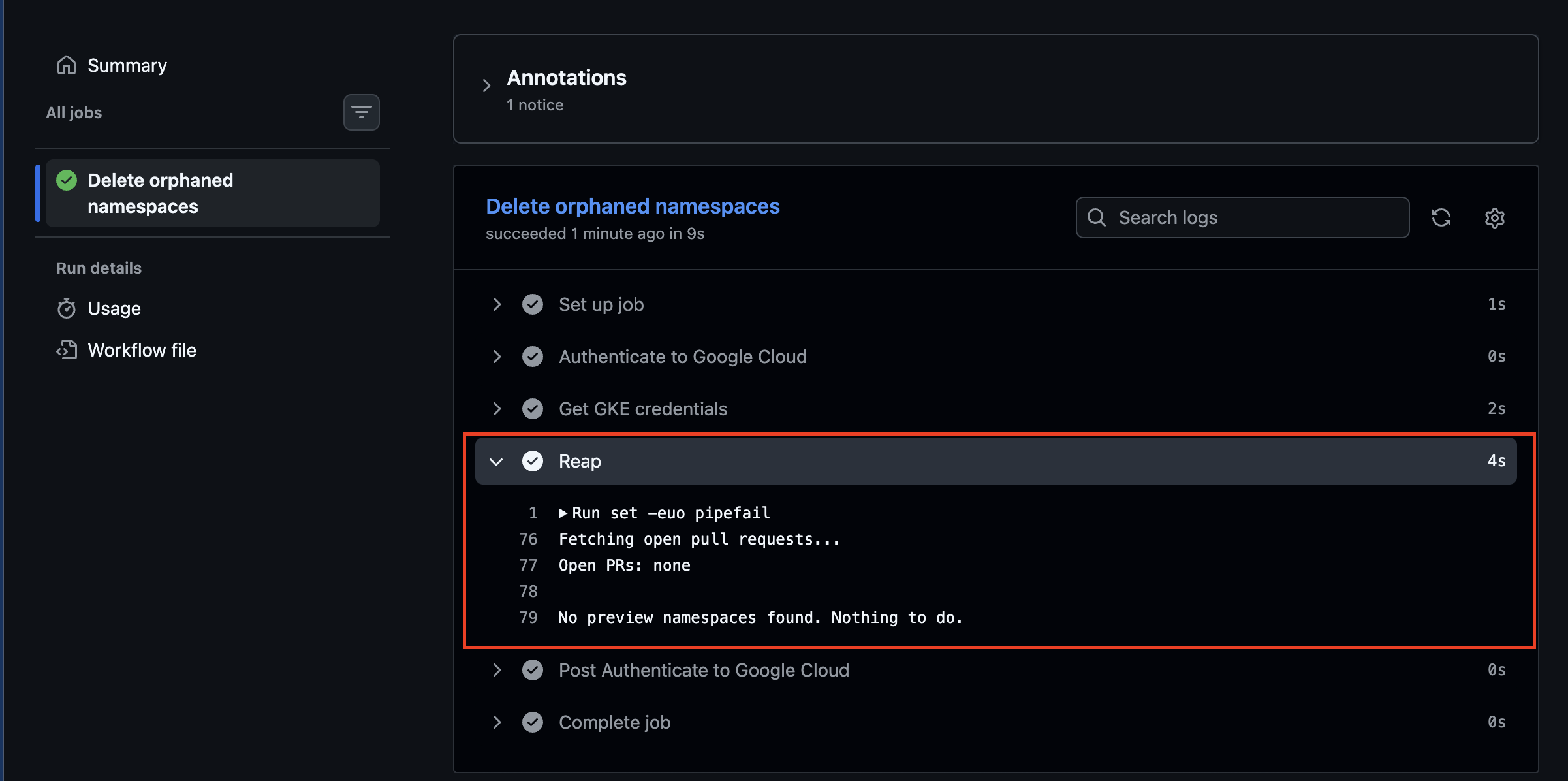Click check icon for Complete job

533,722
